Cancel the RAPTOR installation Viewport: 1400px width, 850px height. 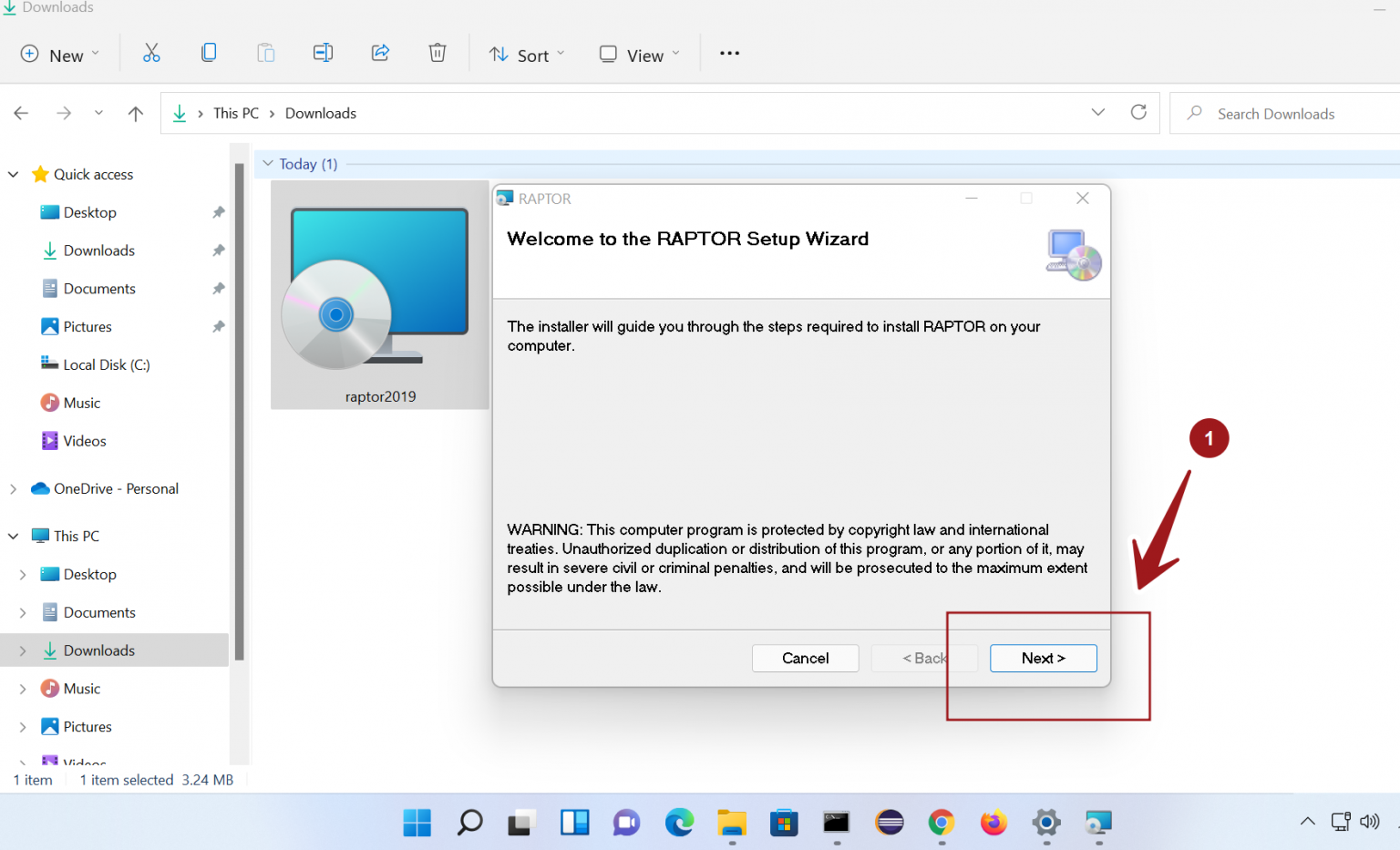[x=805, y=658]
